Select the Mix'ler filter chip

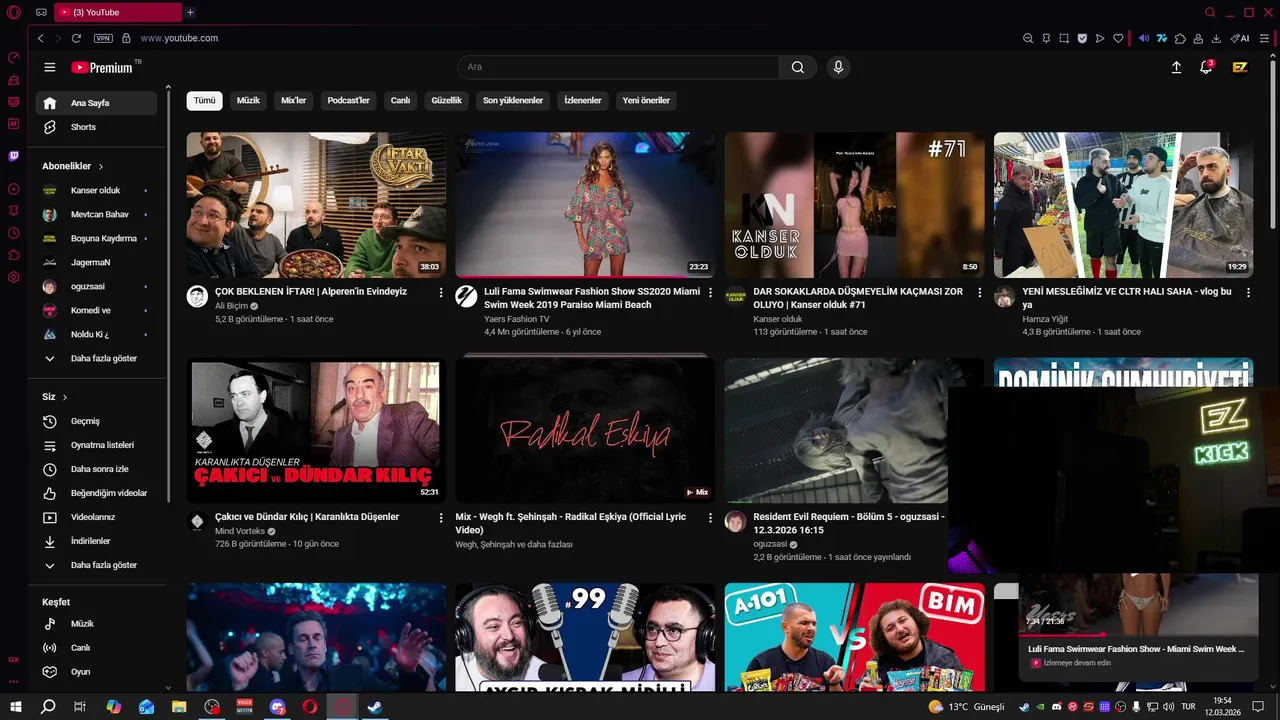[294, 101]
